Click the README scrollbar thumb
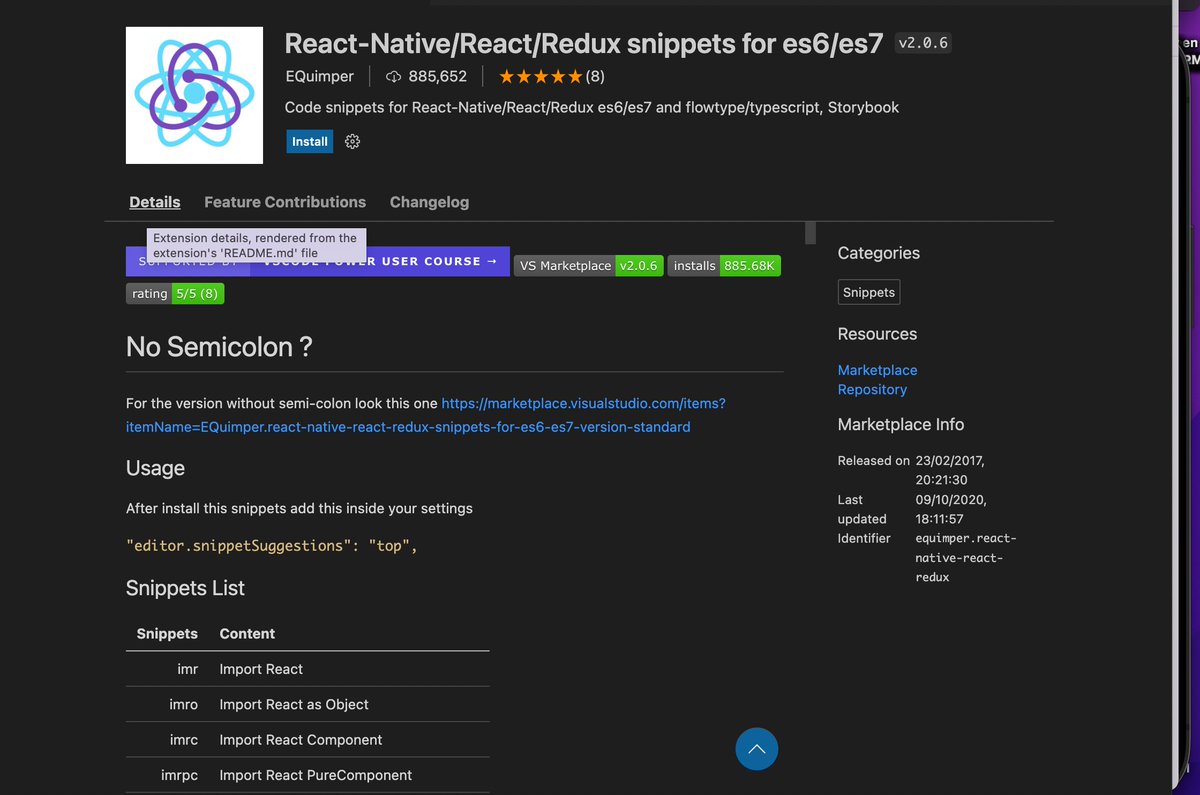The height and width of the screenshot is (795, 1200). point(810,233)
